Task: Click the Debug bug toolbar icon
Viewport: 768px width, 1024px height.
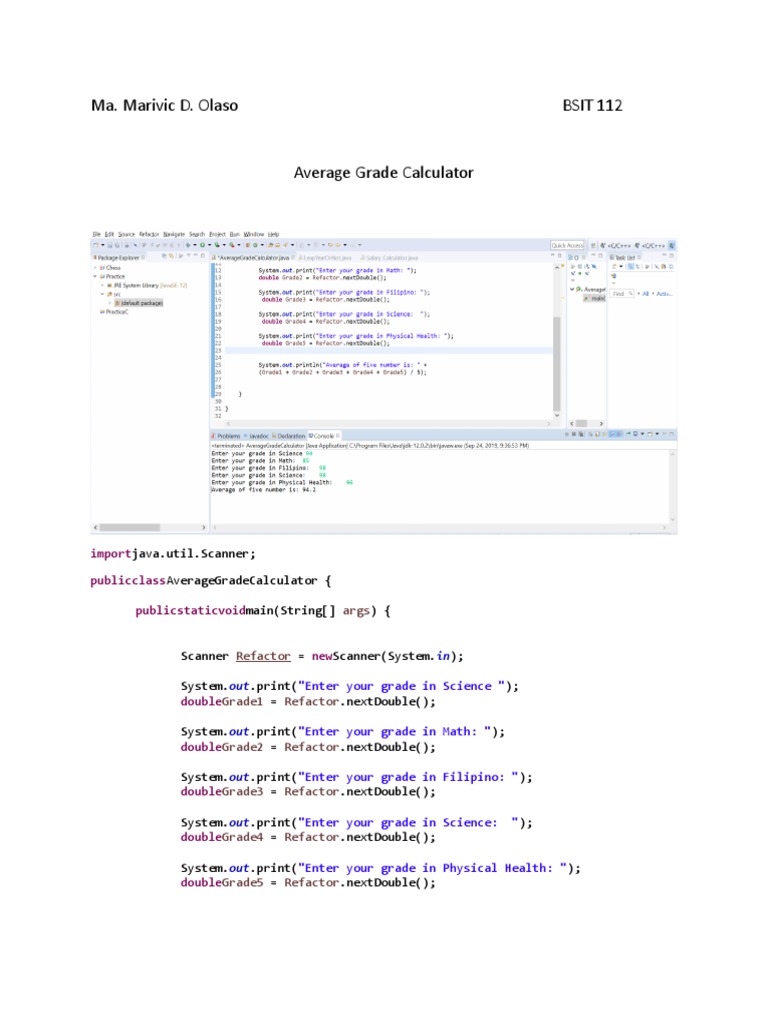Action: [x=188, y=245]
